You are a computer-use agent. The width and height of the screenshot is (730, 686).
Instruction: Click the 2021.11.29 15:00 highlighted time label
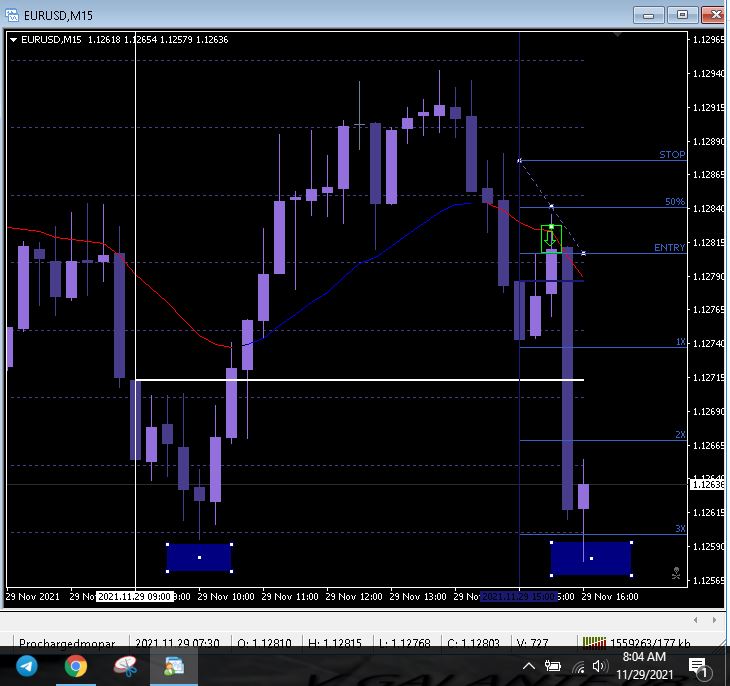pos(519,597)
